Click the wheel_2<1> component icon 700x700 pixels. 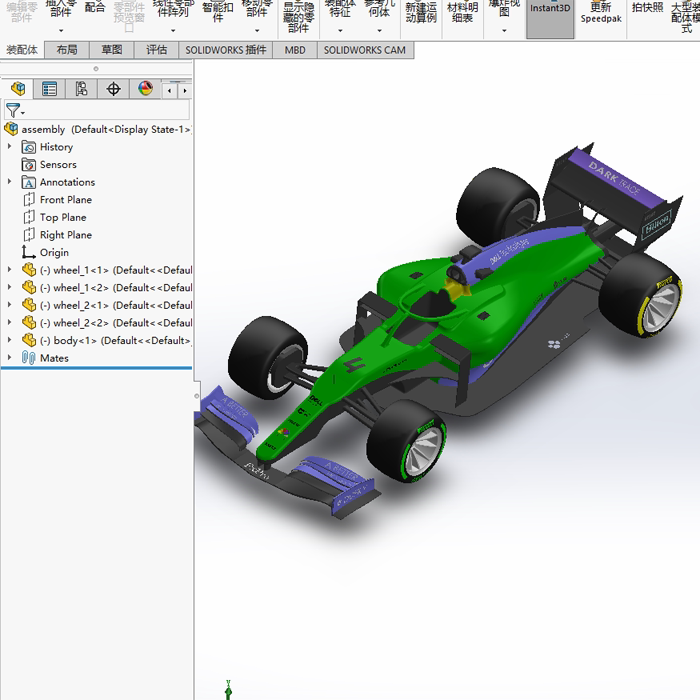29,305
